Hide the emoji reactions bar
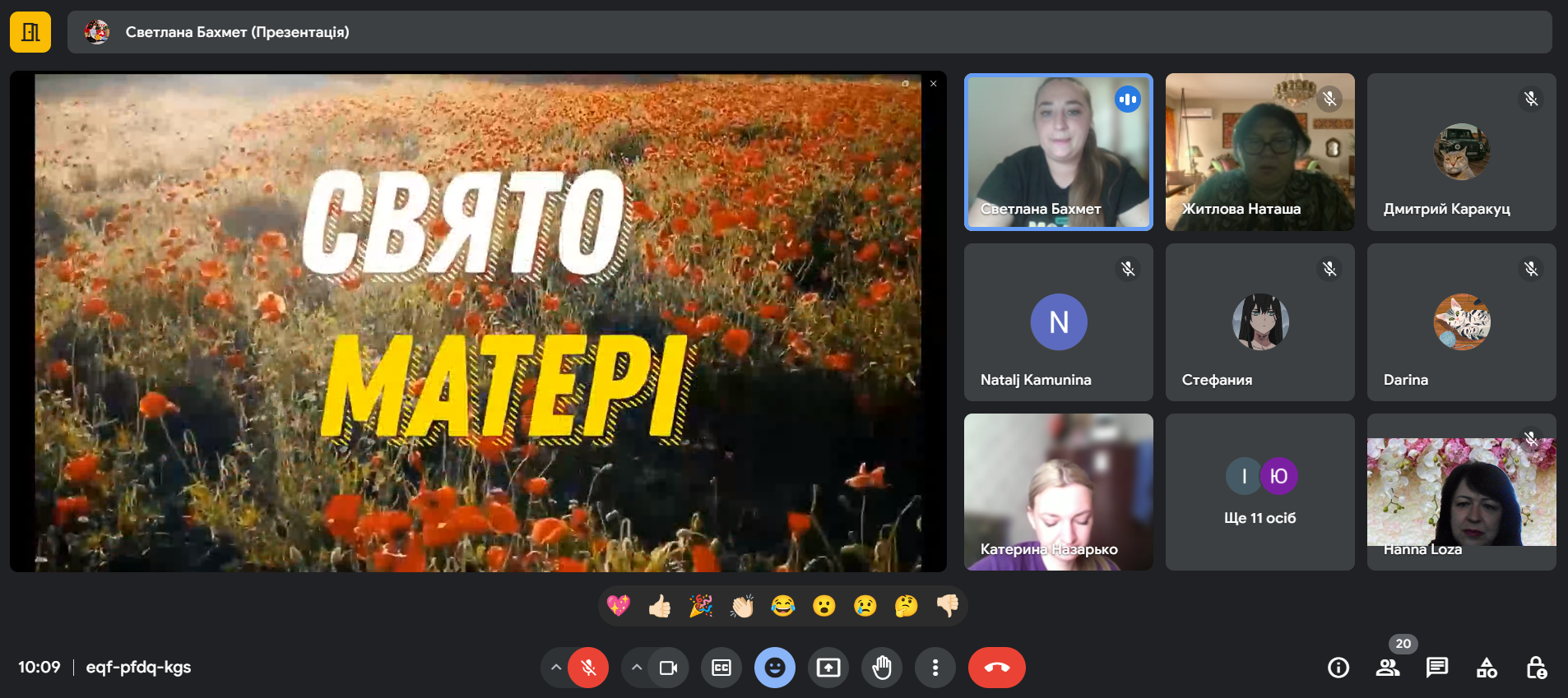This screenshot has width=1568, height=698. click(x=775, y=668)
